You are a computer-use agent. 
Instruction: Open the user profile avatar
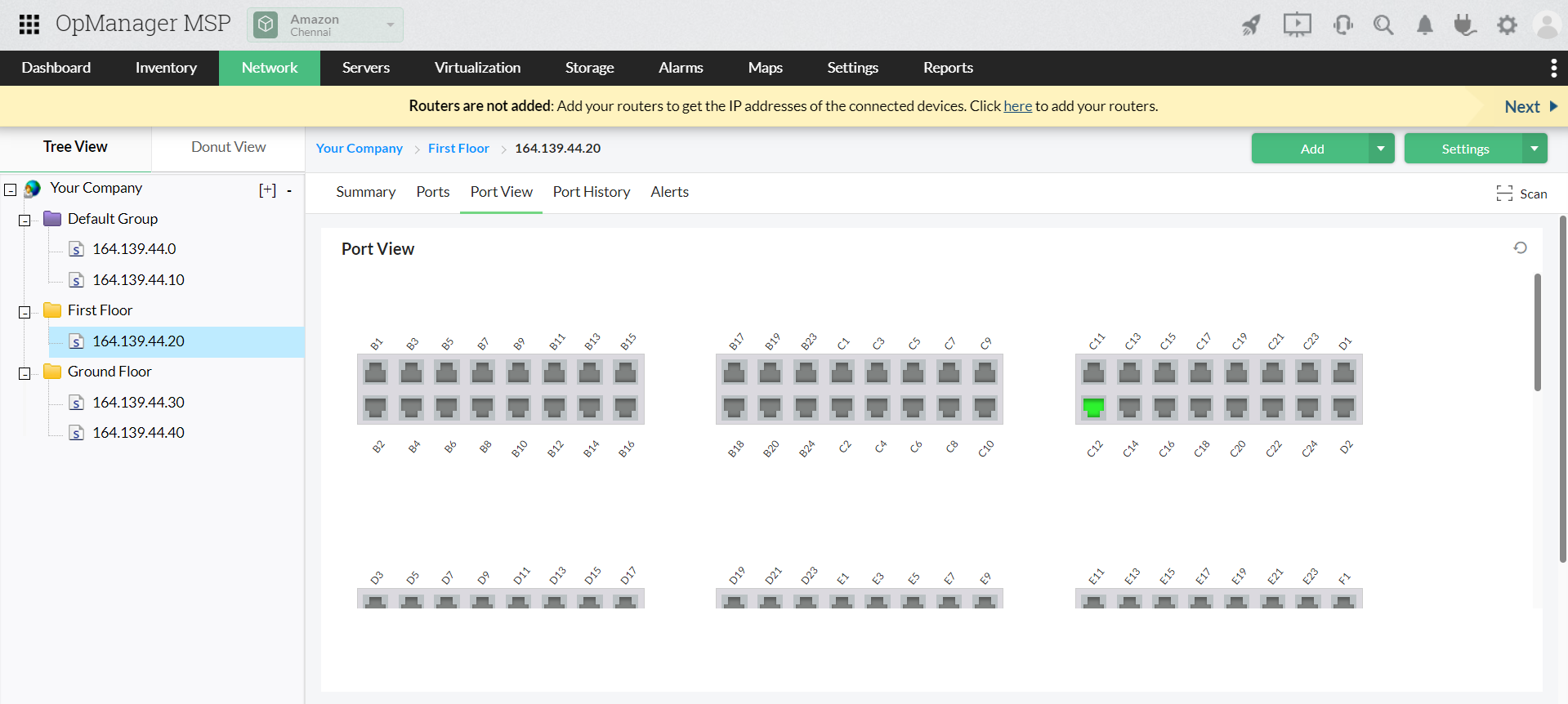(1548, 25)
